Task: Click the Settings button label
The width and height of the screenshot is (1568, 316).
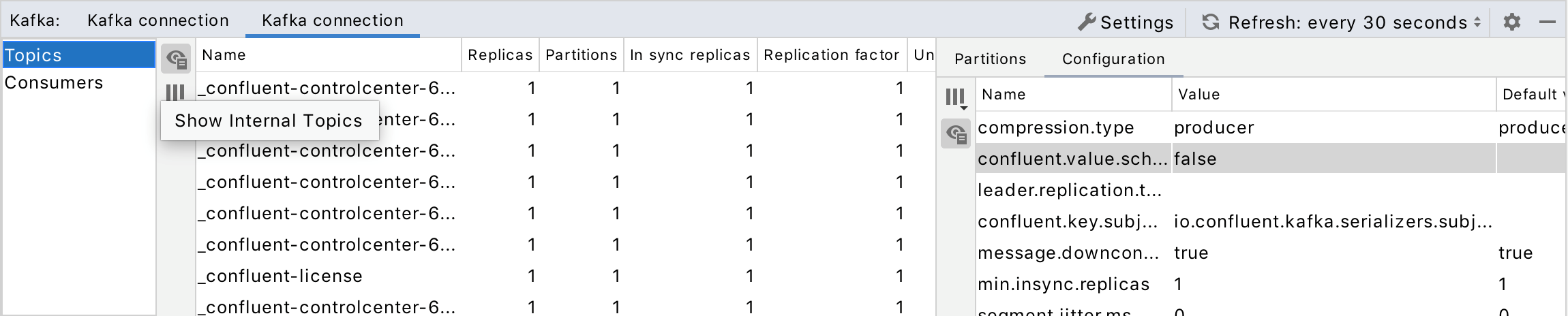Action: pos(1136,22)
